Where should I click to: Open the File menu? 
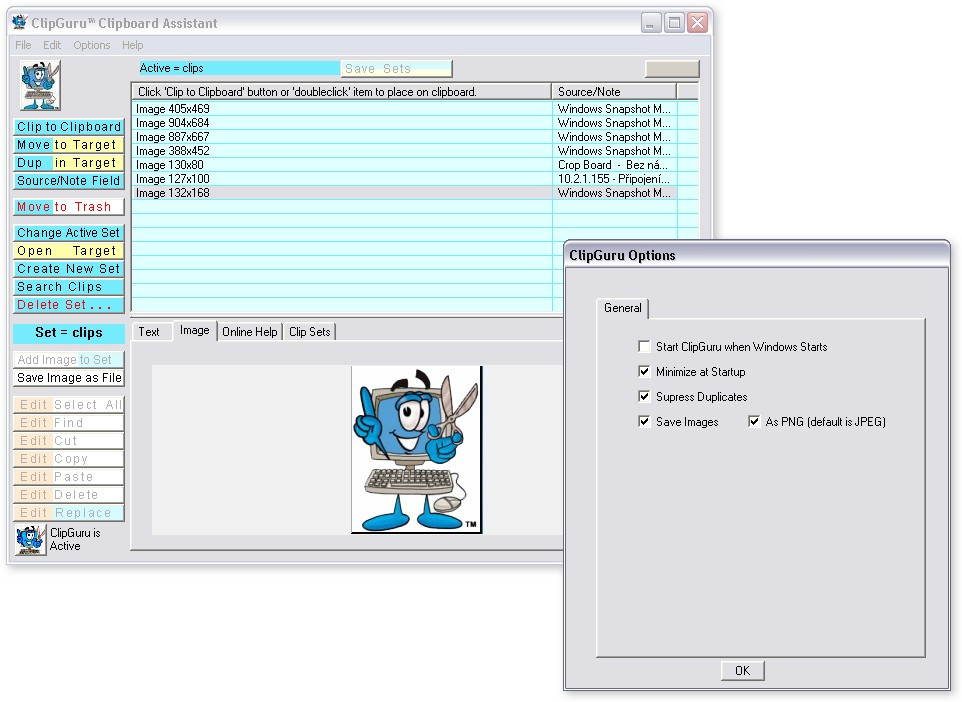coord(23,45)
